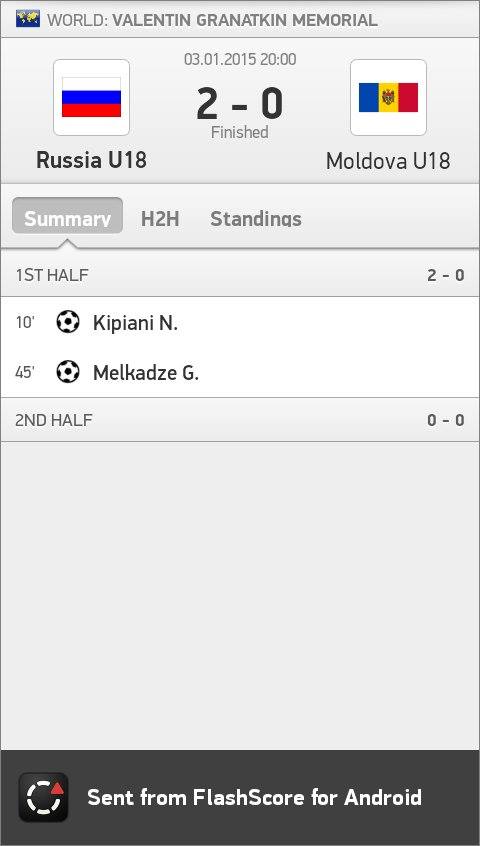480x846 pixels.
Task: Switch to the H2H tab
Action: pyautogui.click(x=160, y=219)
